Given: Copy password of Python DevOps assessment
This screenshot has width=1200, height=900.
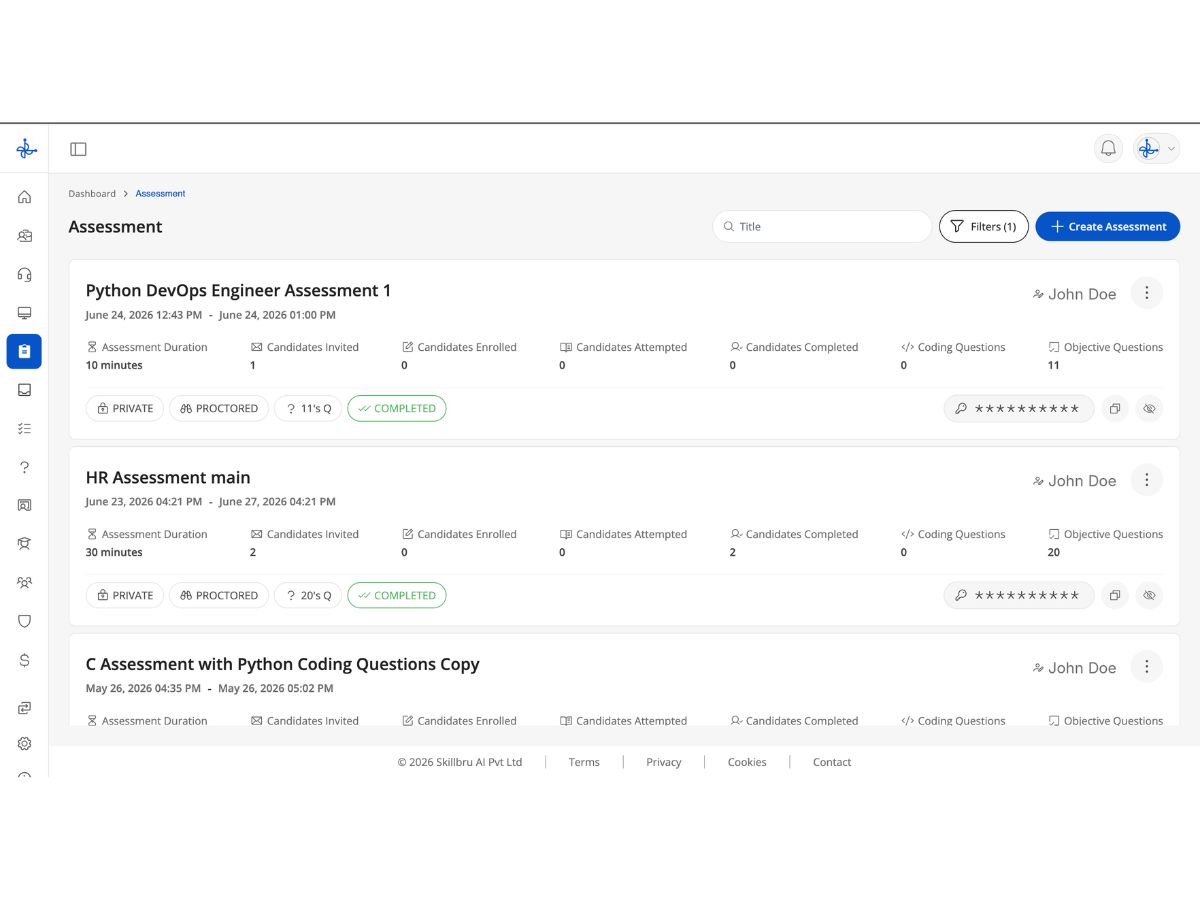Looking at the screenshot, I should [1114, 408].
